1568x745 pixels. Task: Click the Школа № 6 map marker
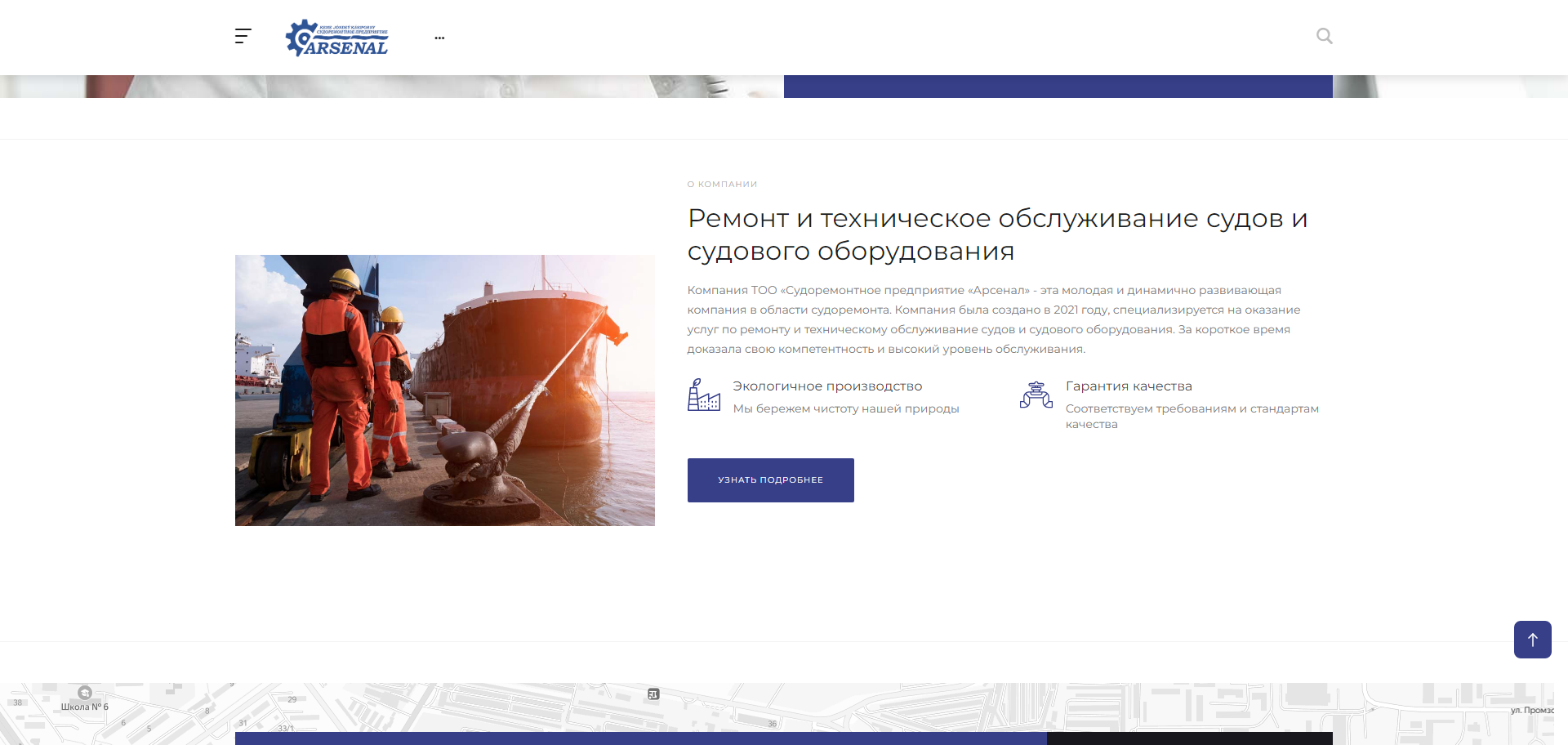(x=84, y=694)
